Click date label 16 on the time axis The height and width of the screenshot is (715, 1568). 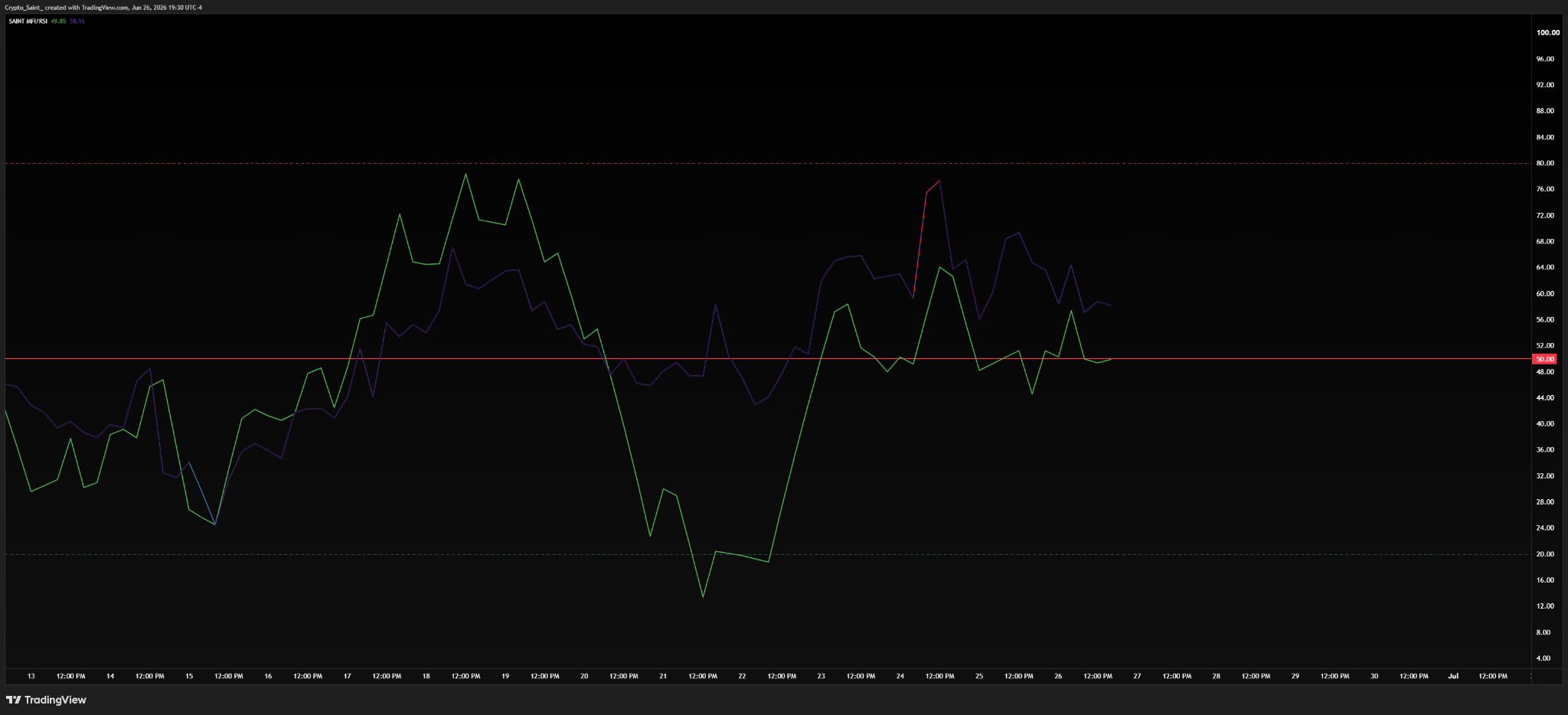(x=268, y=677)
